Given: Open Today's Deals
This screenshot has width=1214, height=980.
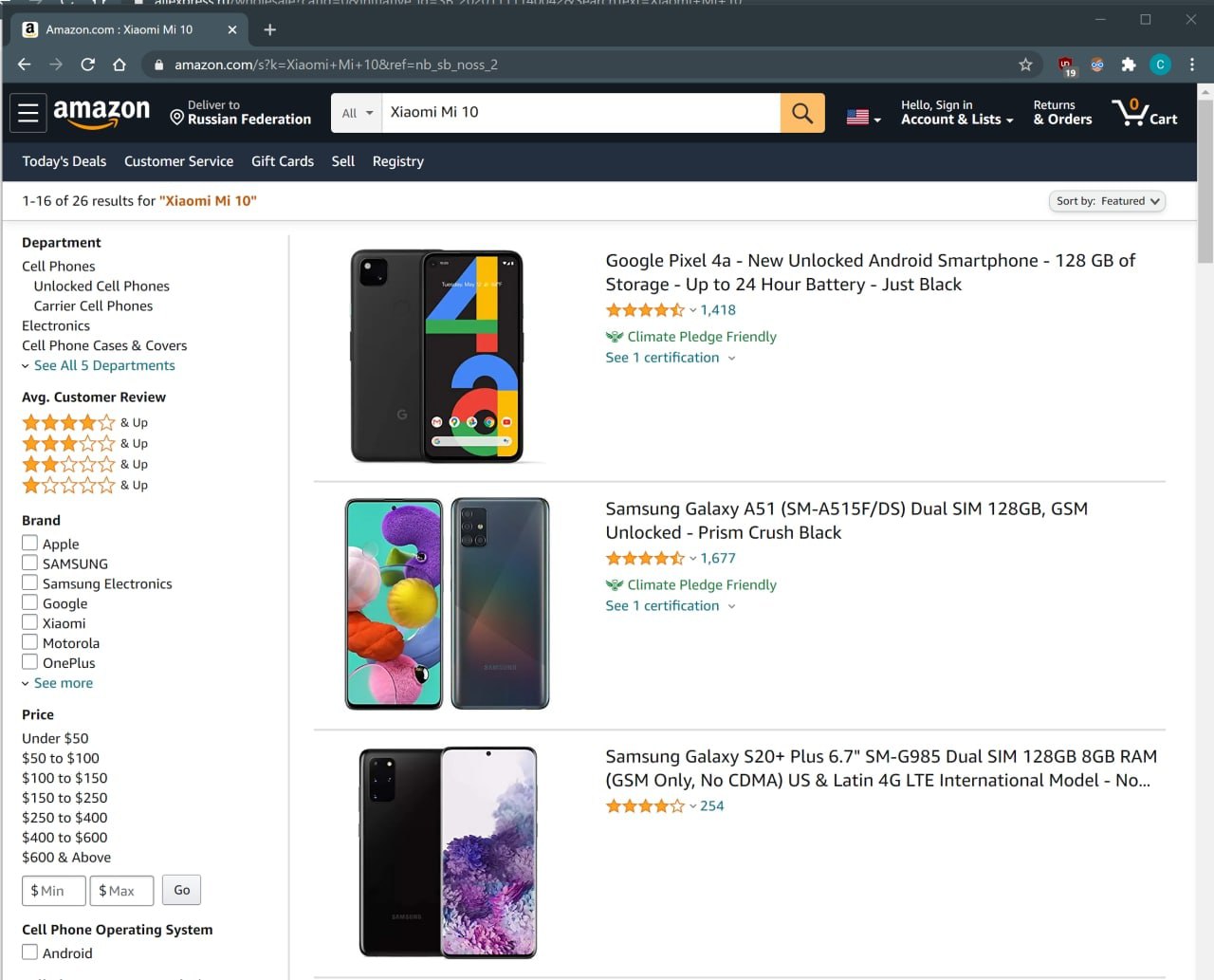Looking at the screenshot, I should [64, 161].
